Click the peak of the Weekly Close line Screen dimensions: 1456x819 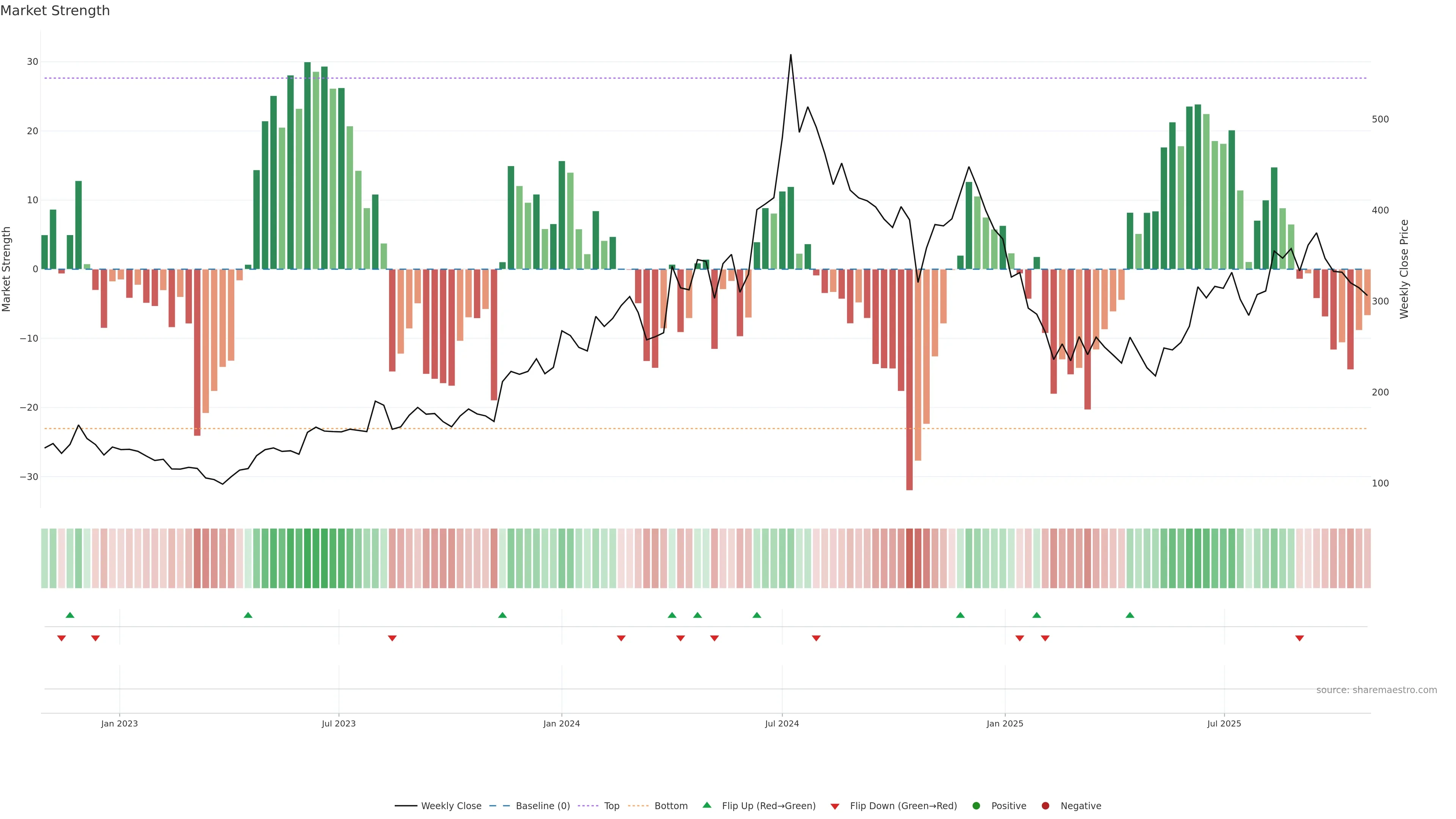click(791, 55)
